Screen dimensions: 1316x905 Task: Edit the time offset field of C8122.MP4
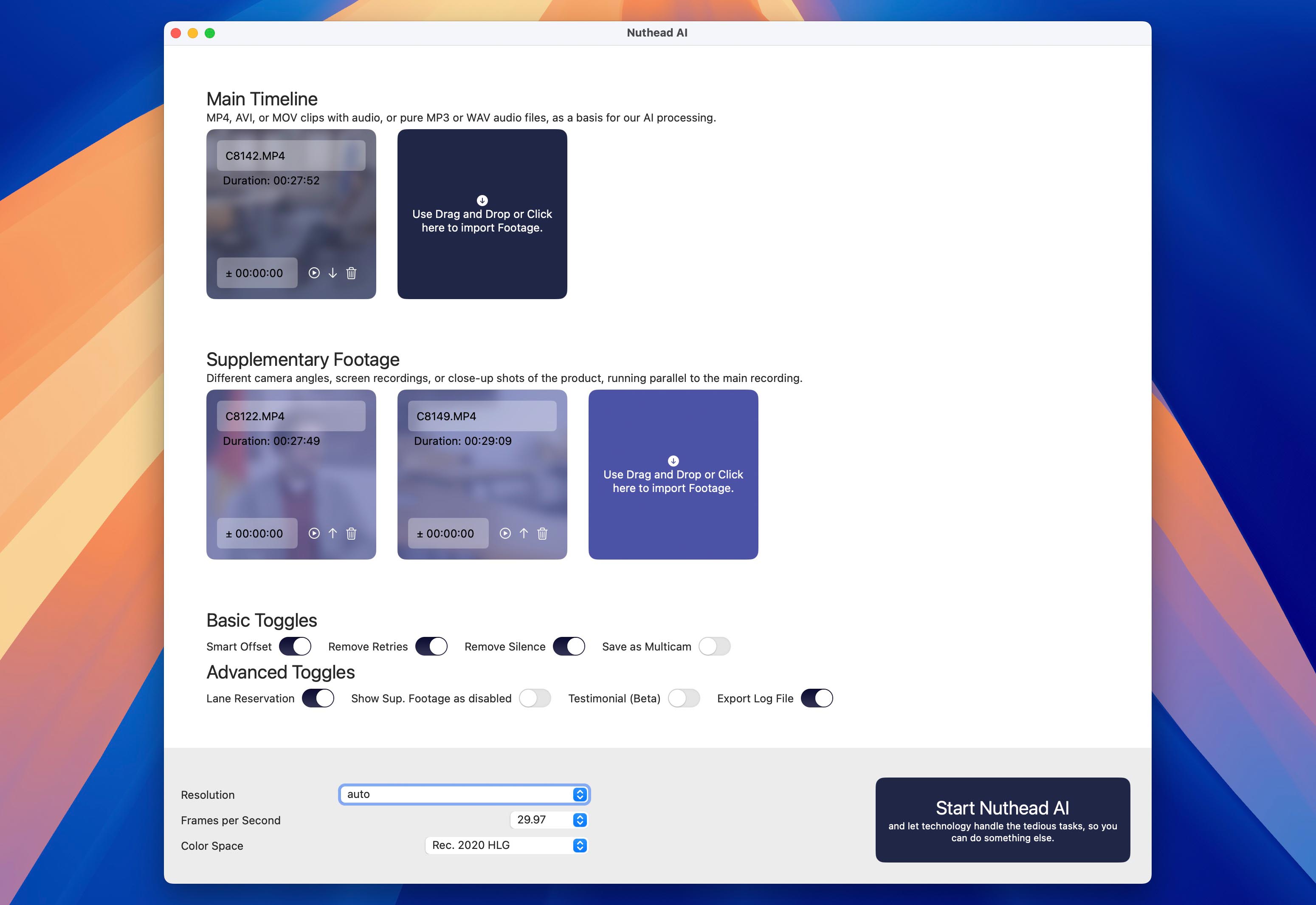257,533
